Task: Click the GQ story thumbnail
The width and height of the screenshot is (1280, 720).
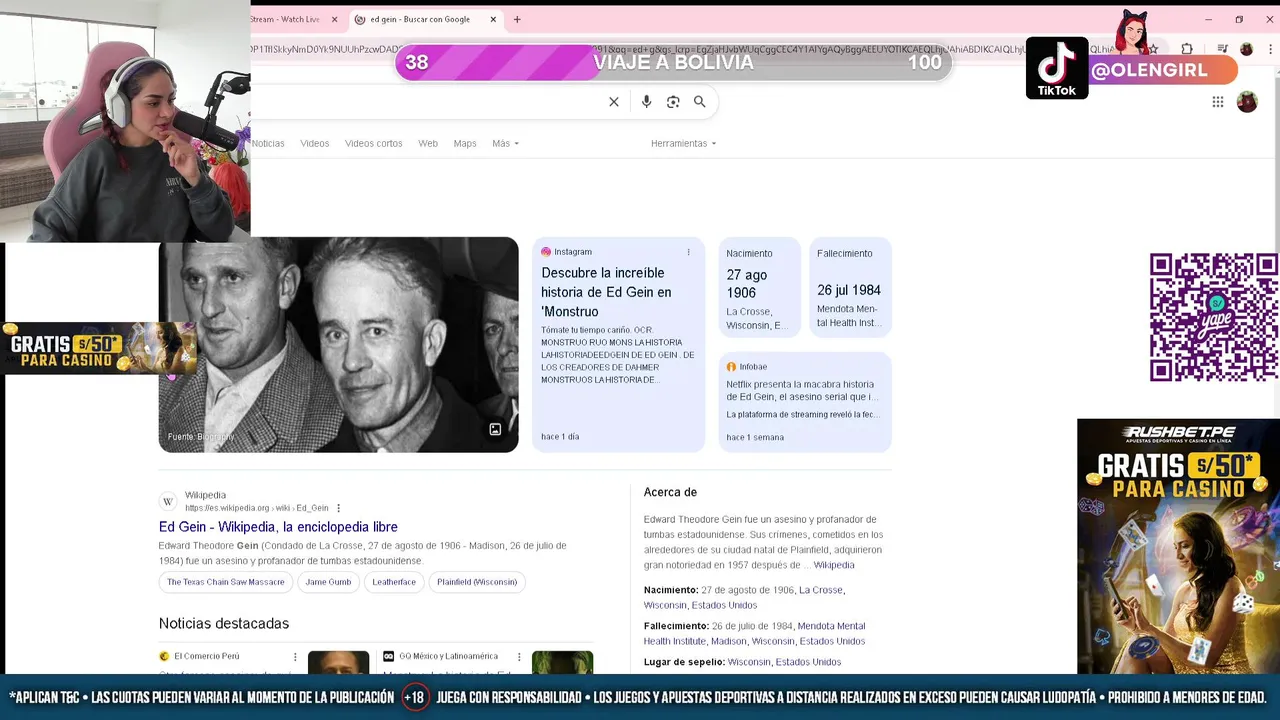Action: [x=562, y=662]
